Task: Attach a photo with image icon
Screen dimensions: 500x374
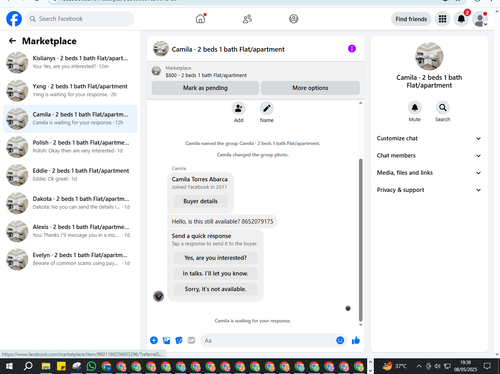Action: tap(166, 340)
